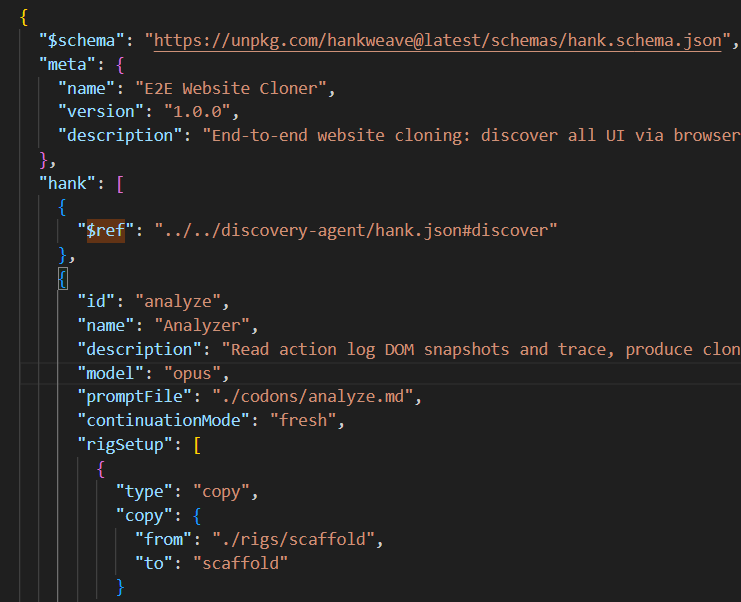741x602 pixels.
Task: Click the meta "description" key
Action: click(120, 136)
